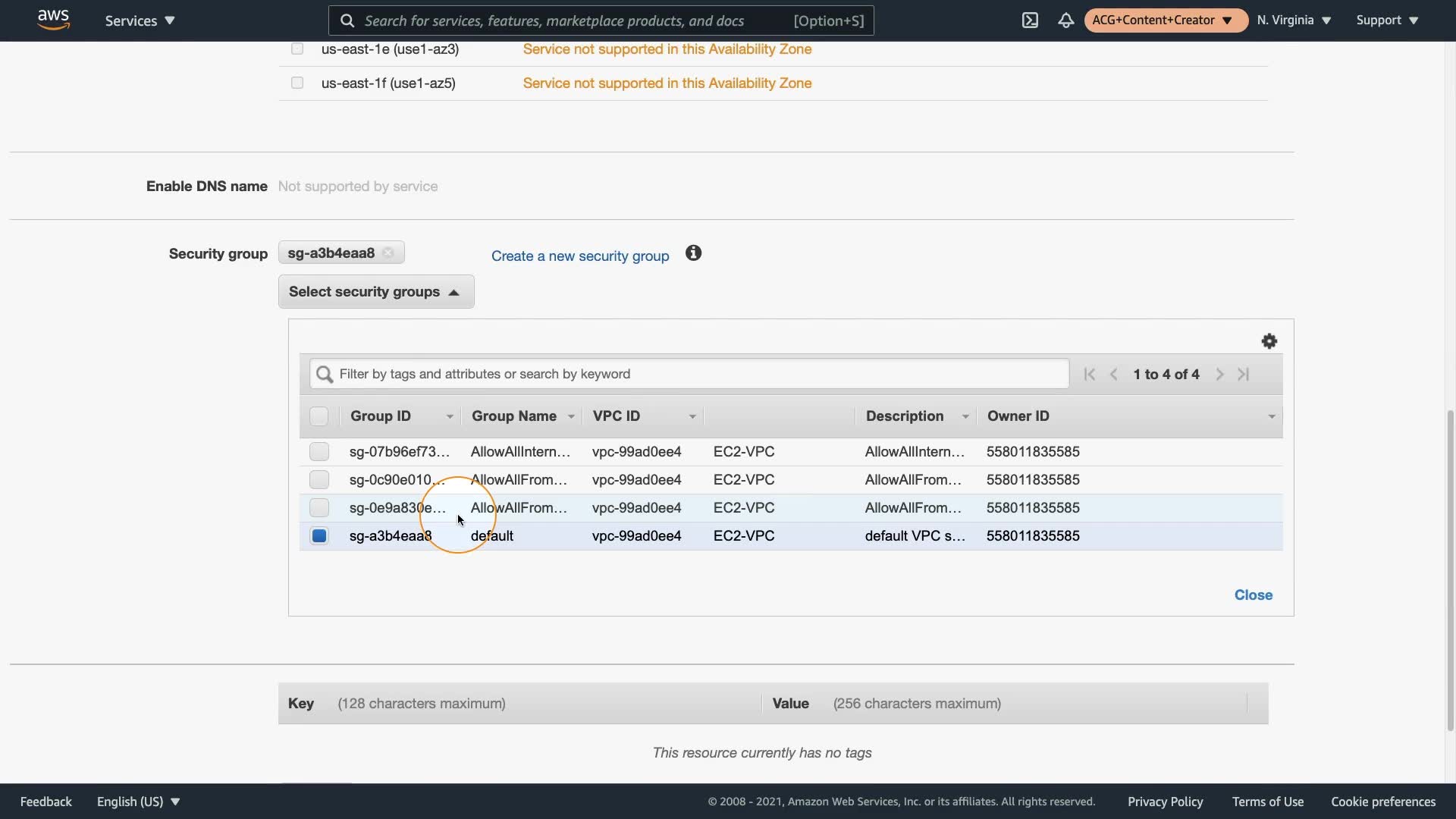Viewport: 1456px width, 819px height.
Task: Close the security groups panel
Action: pos(1253,595)
